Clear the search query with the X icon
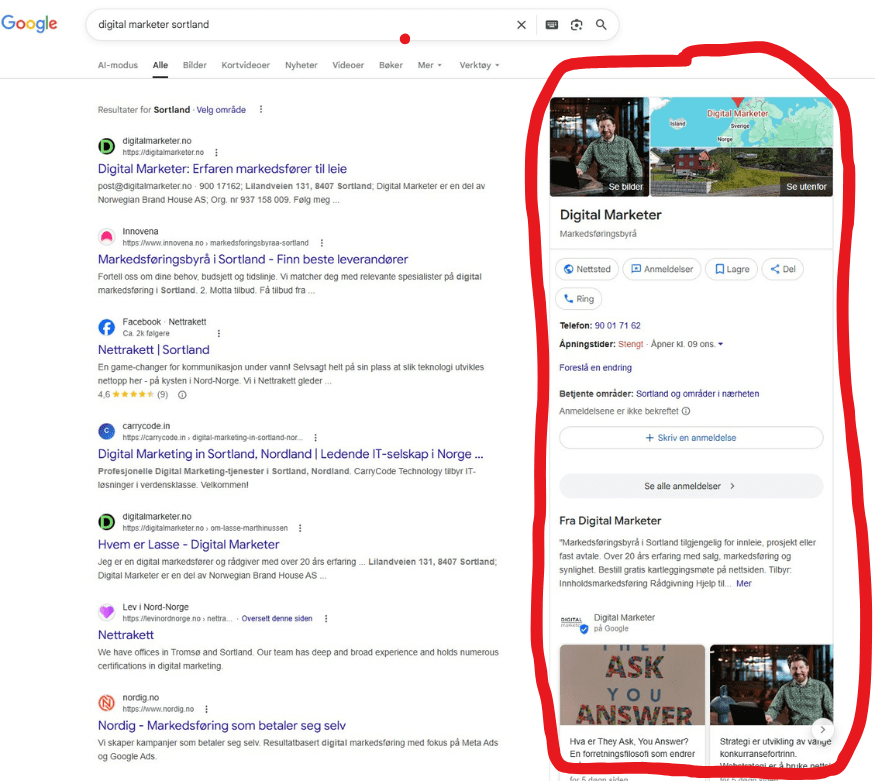Screen dimensions: 875x781 521,25
